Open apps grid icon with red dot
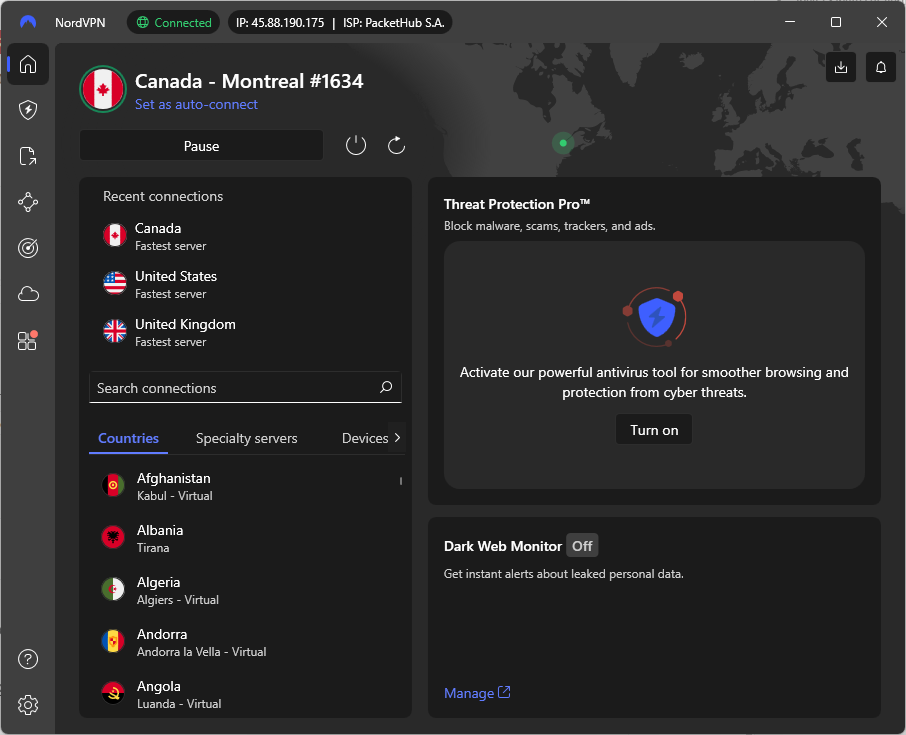The image size is (906, 735). coord(27,340)
